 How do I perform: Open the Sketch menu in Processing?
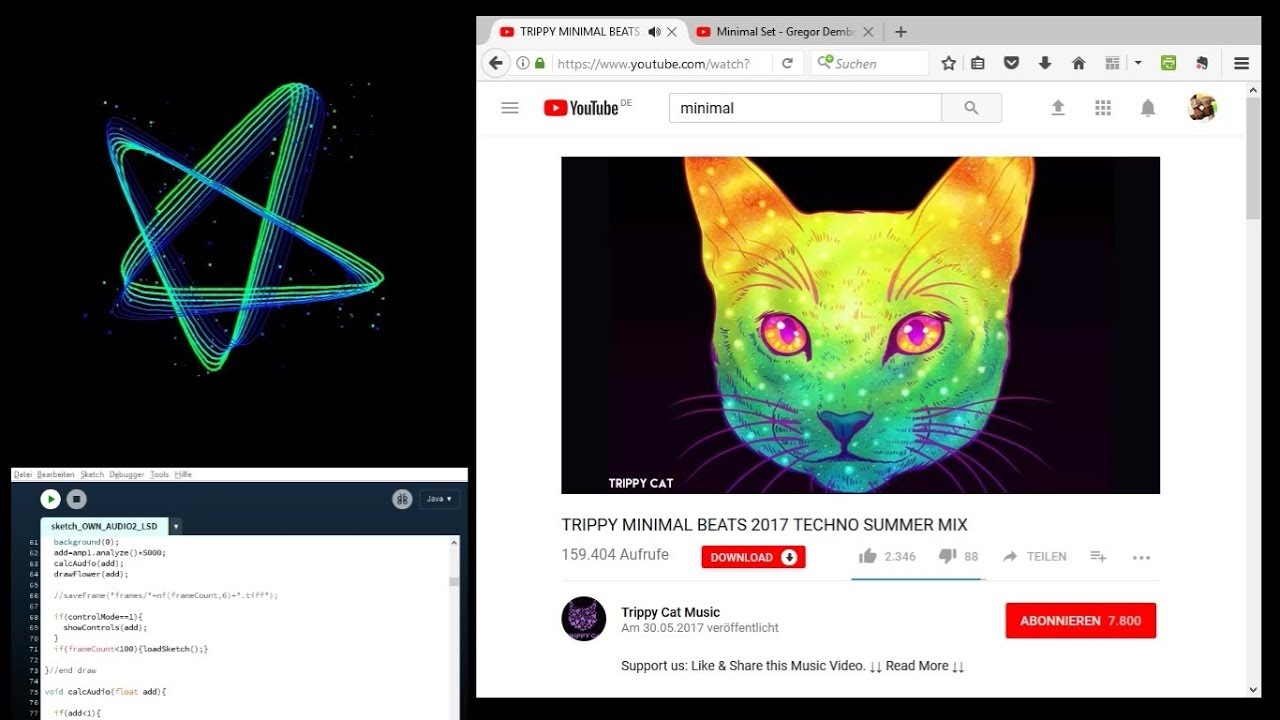[92, 474]
